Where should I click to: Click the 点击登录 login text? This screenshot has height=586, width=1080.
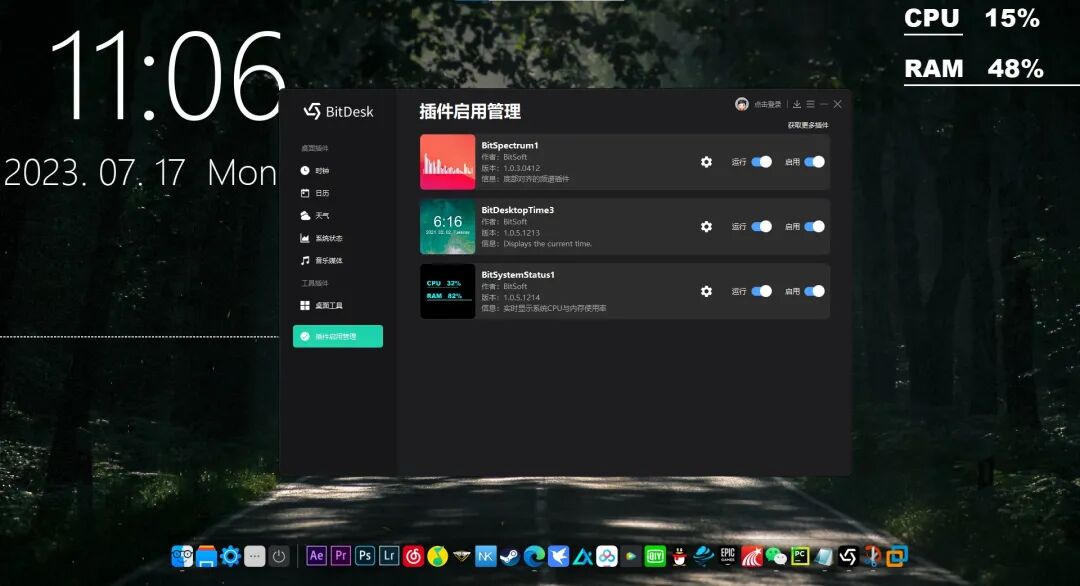(767, 105)
